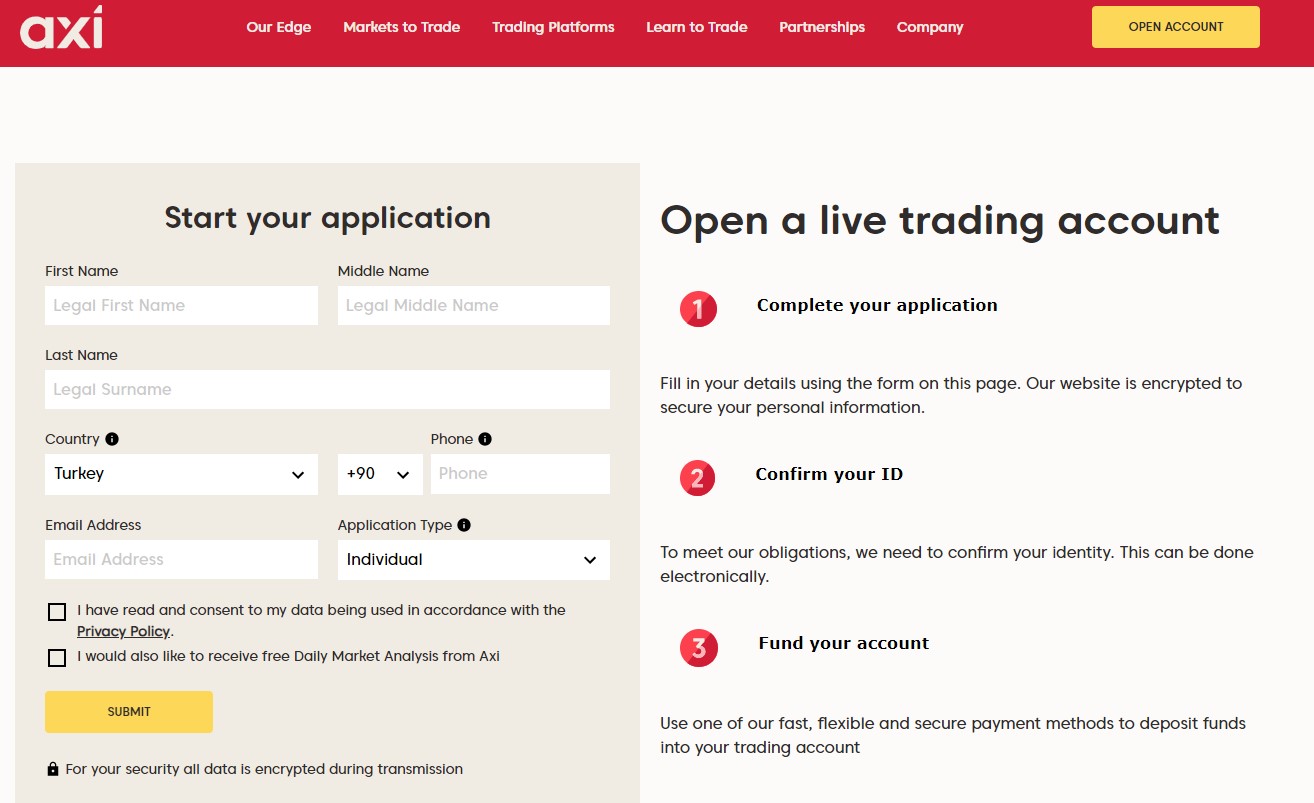Focus the Phone number input field

[520, 474]
